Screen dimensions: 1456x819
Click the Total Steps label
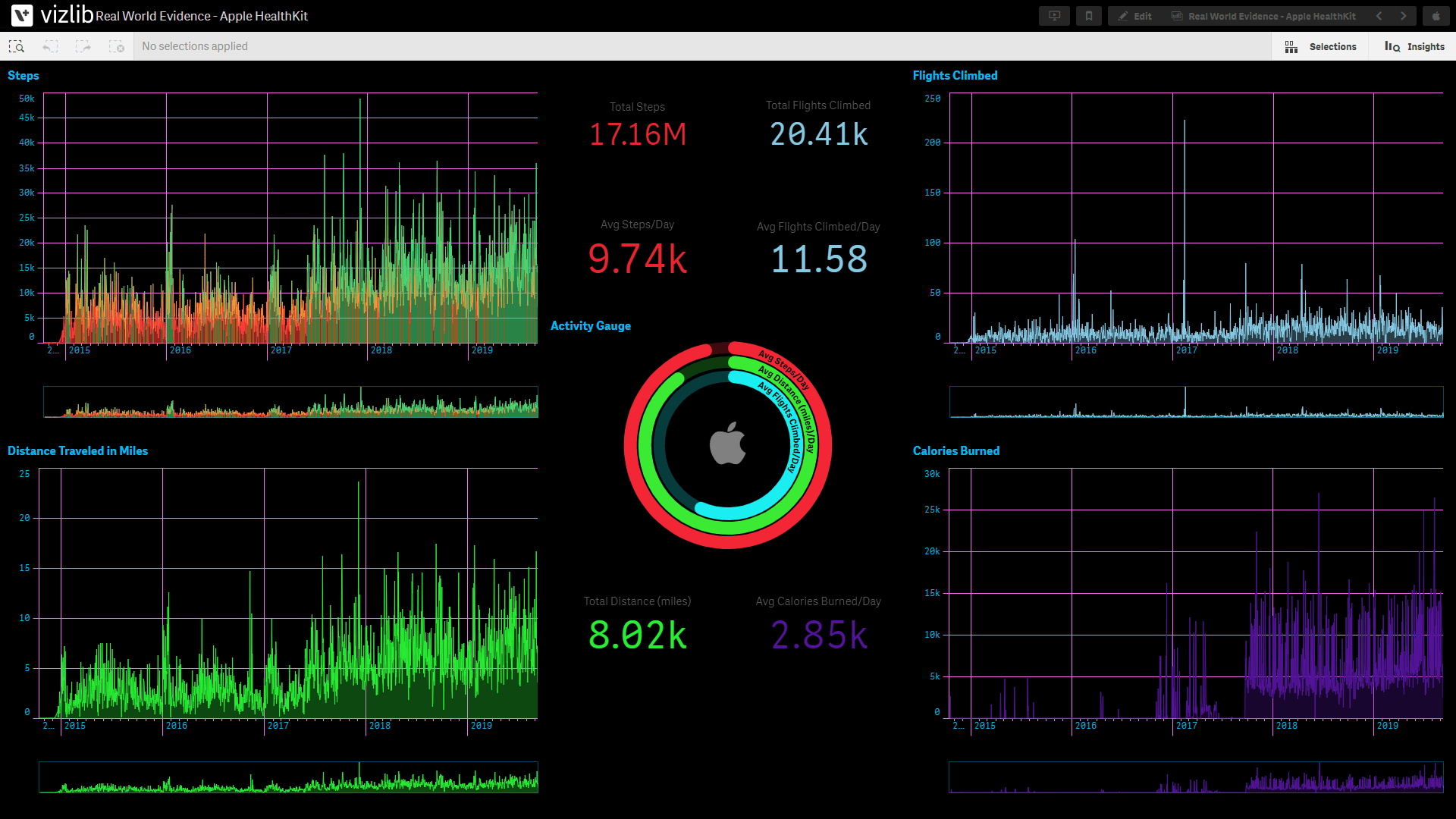click(638, 107)
